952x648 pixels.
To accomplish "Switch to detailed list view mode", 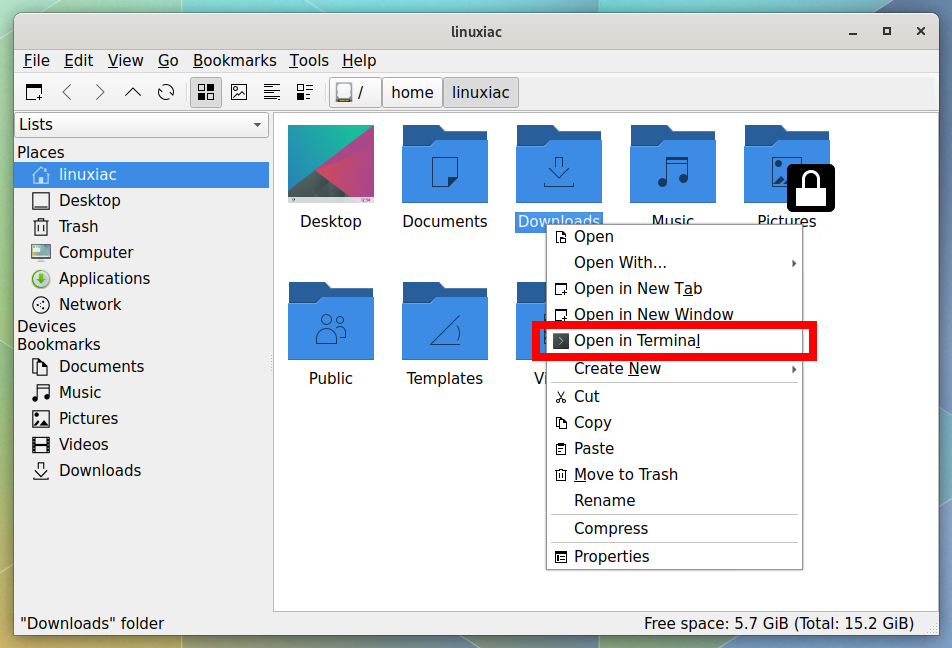I will tap(305, 92).
